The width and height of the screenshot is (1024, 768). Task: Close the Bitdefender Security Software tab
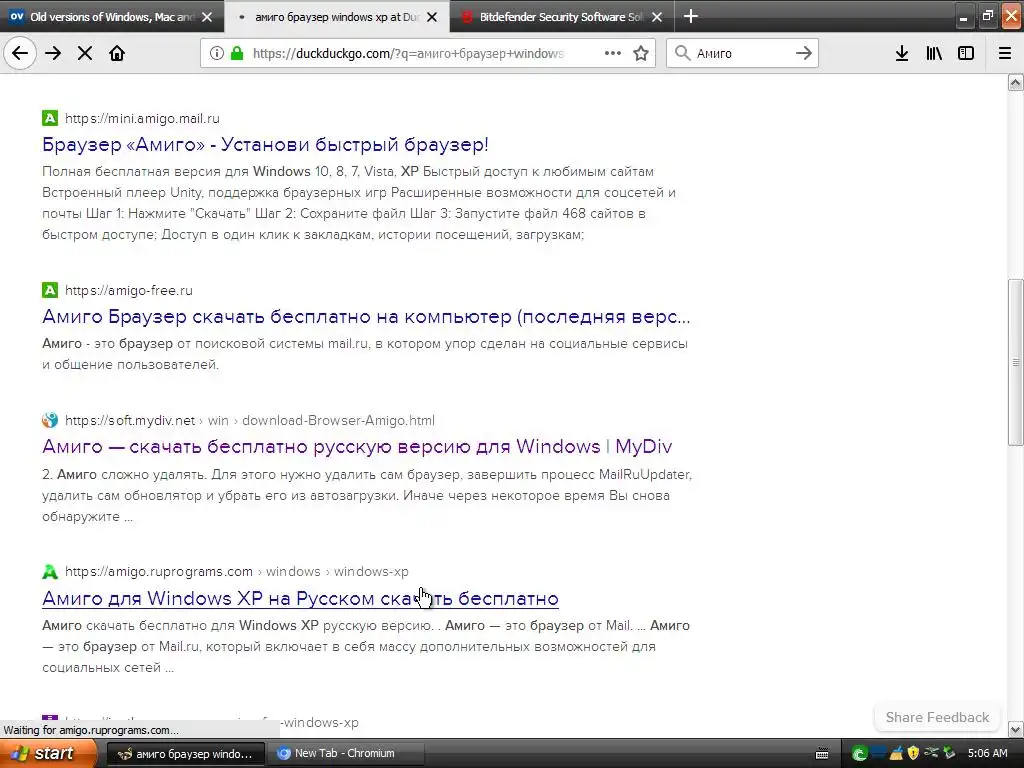657,17
